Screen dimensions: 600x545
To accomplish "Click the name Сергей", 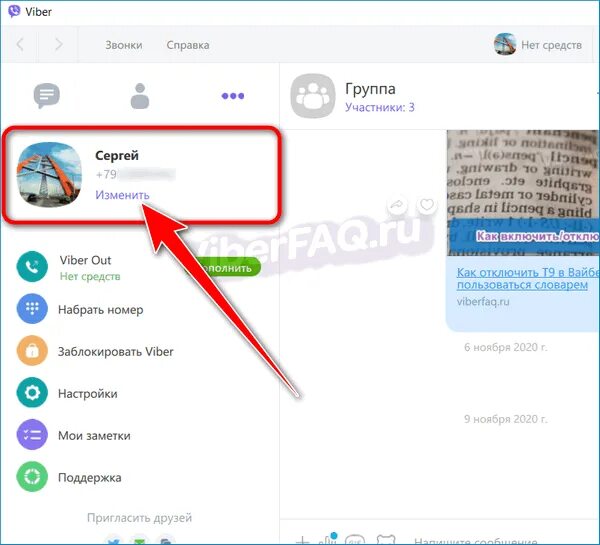I will pos(117,155).
